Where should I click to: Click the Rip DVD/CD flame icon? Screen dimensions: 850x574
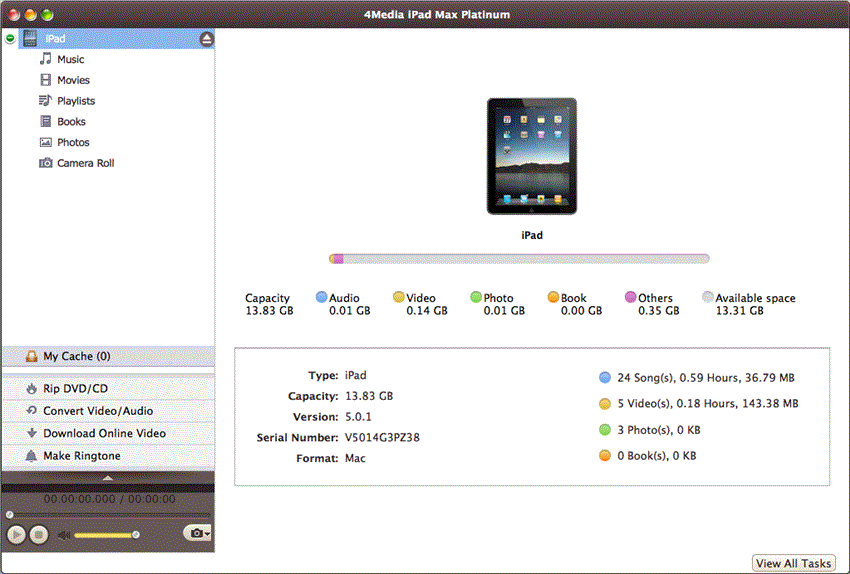[x=31, y=388]
